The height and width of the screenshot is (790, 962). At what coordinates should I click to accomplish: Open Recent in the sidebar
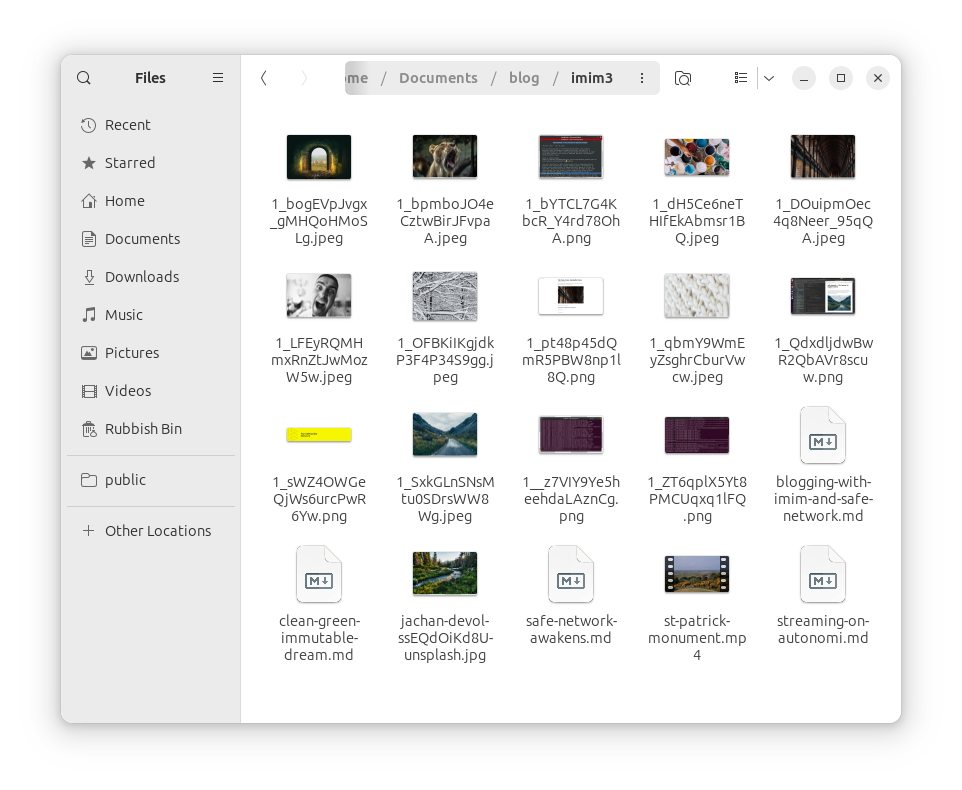(x=127, y=125)
